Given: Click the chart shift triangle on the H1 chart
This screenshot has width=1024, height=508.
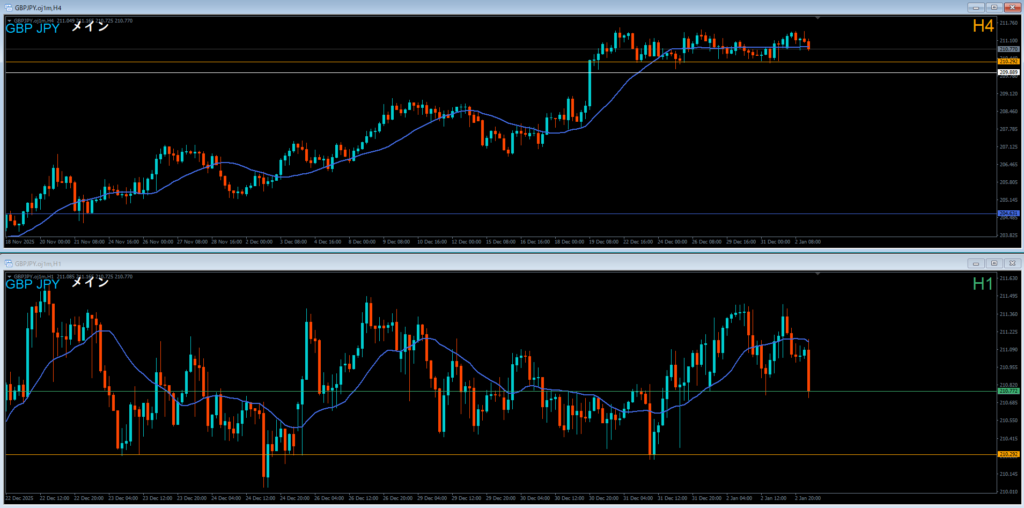Looking at the screenshot, I should pos(818,274).
